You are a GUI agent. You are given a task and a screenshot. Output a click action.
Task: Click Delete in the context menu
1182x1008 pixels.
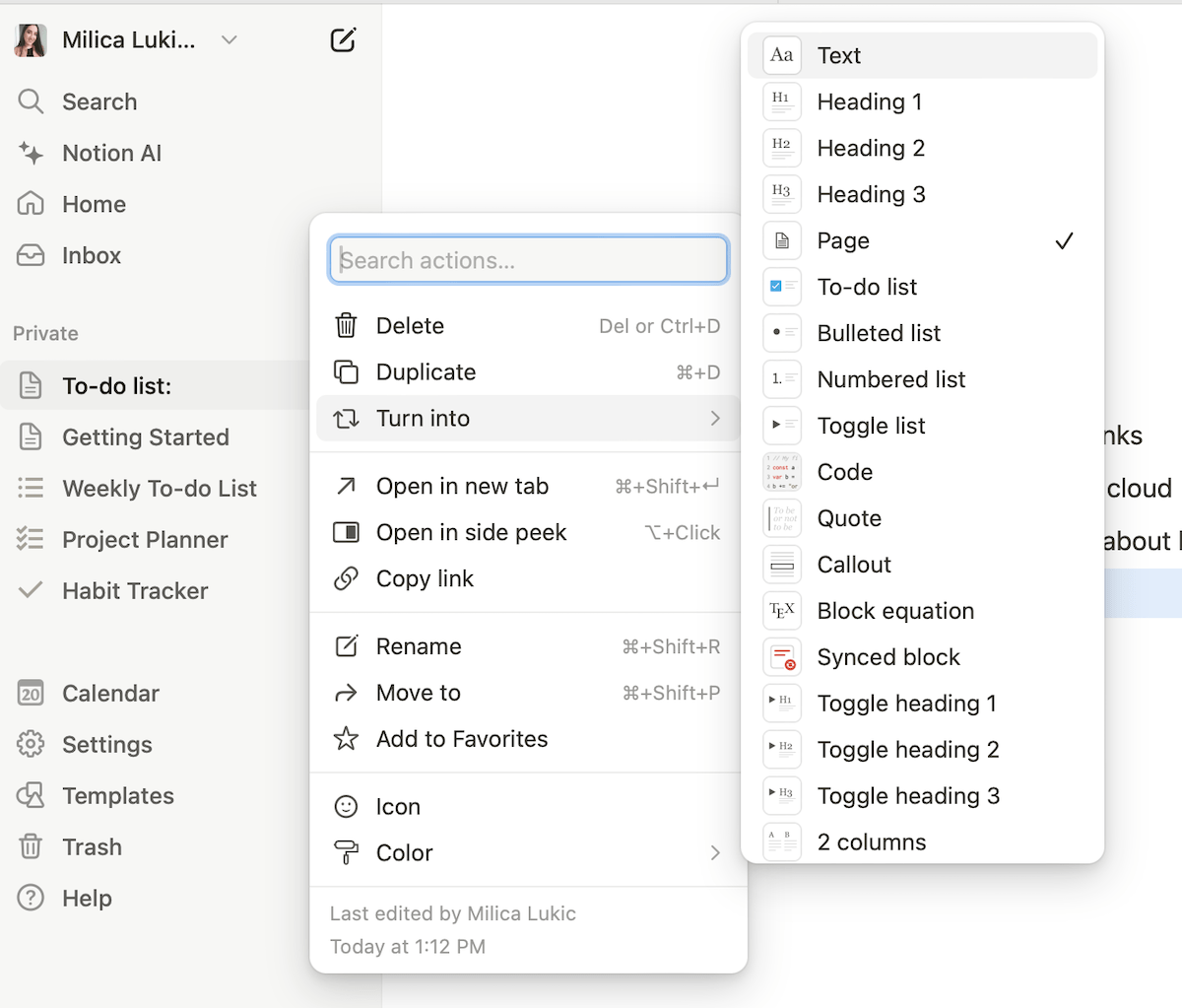pyautogui.click(x=410, y=325)
